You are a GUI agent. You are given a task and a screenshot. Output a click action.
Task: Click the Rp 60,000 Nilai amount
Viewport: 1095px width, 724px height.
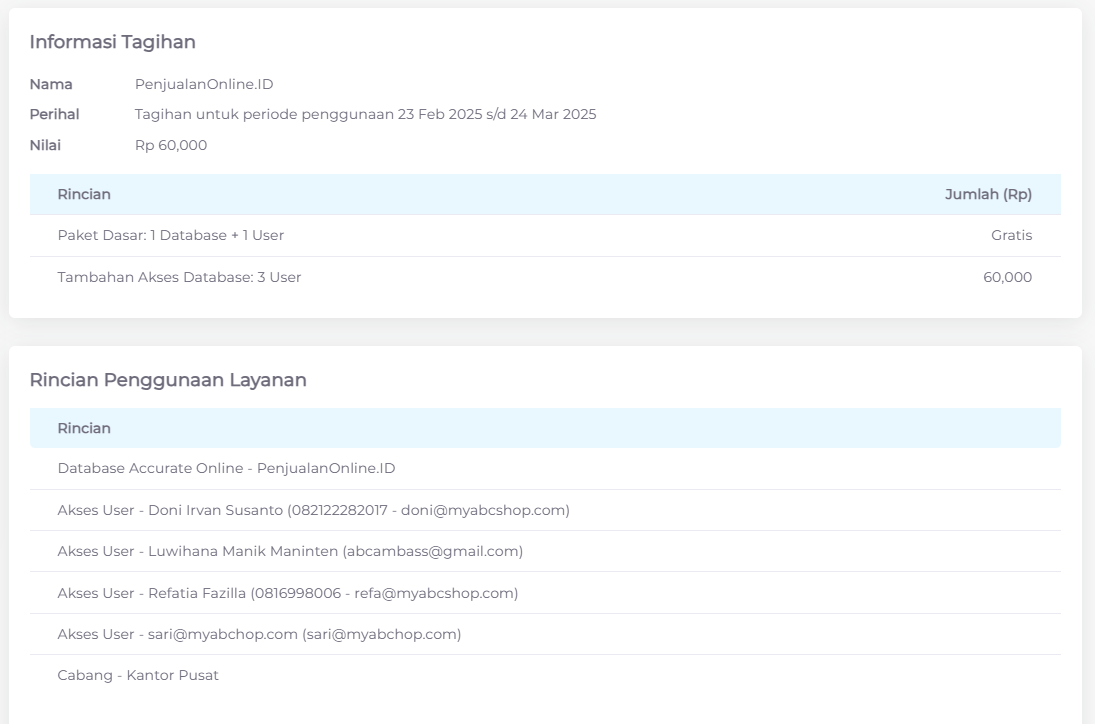[x=171, y=145]
